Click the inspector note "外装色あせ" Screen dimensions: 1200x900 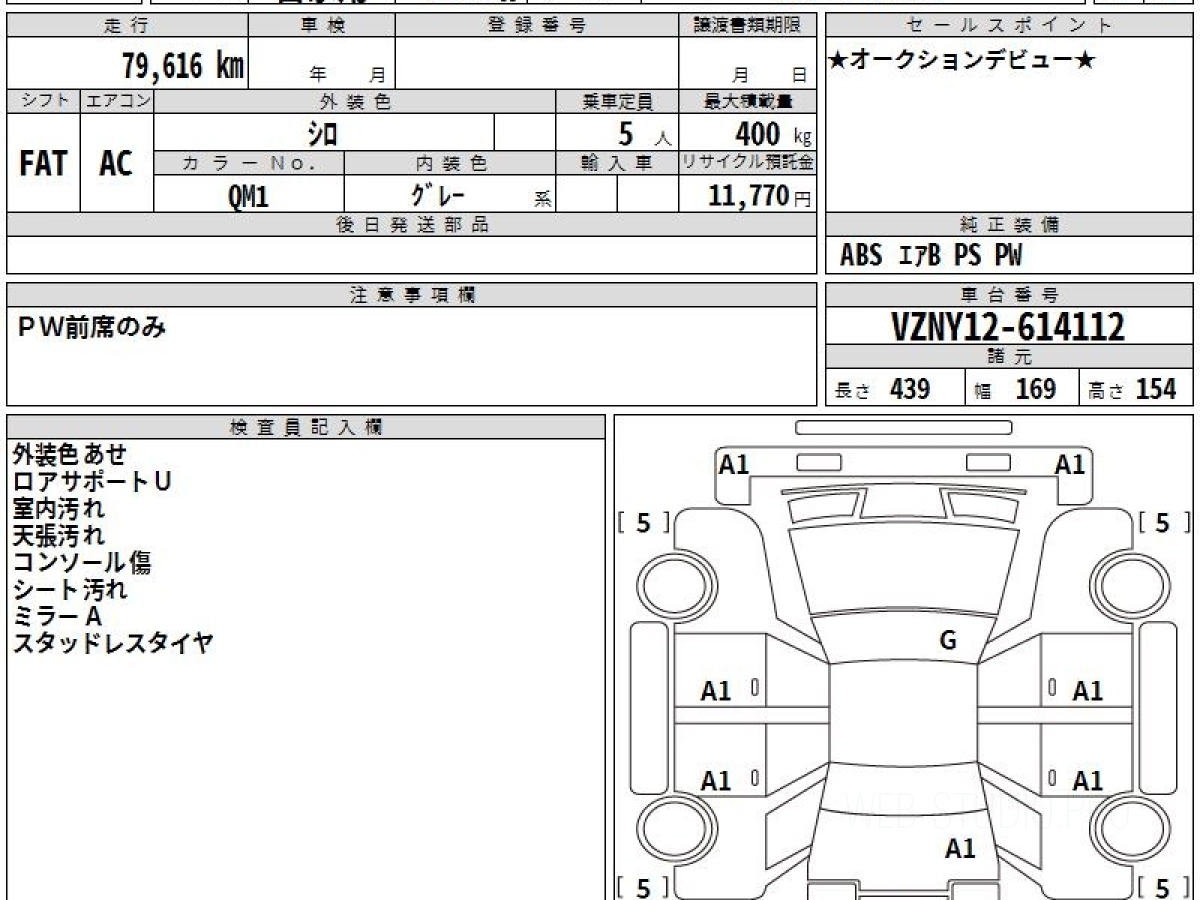click(x=70, y=455)
